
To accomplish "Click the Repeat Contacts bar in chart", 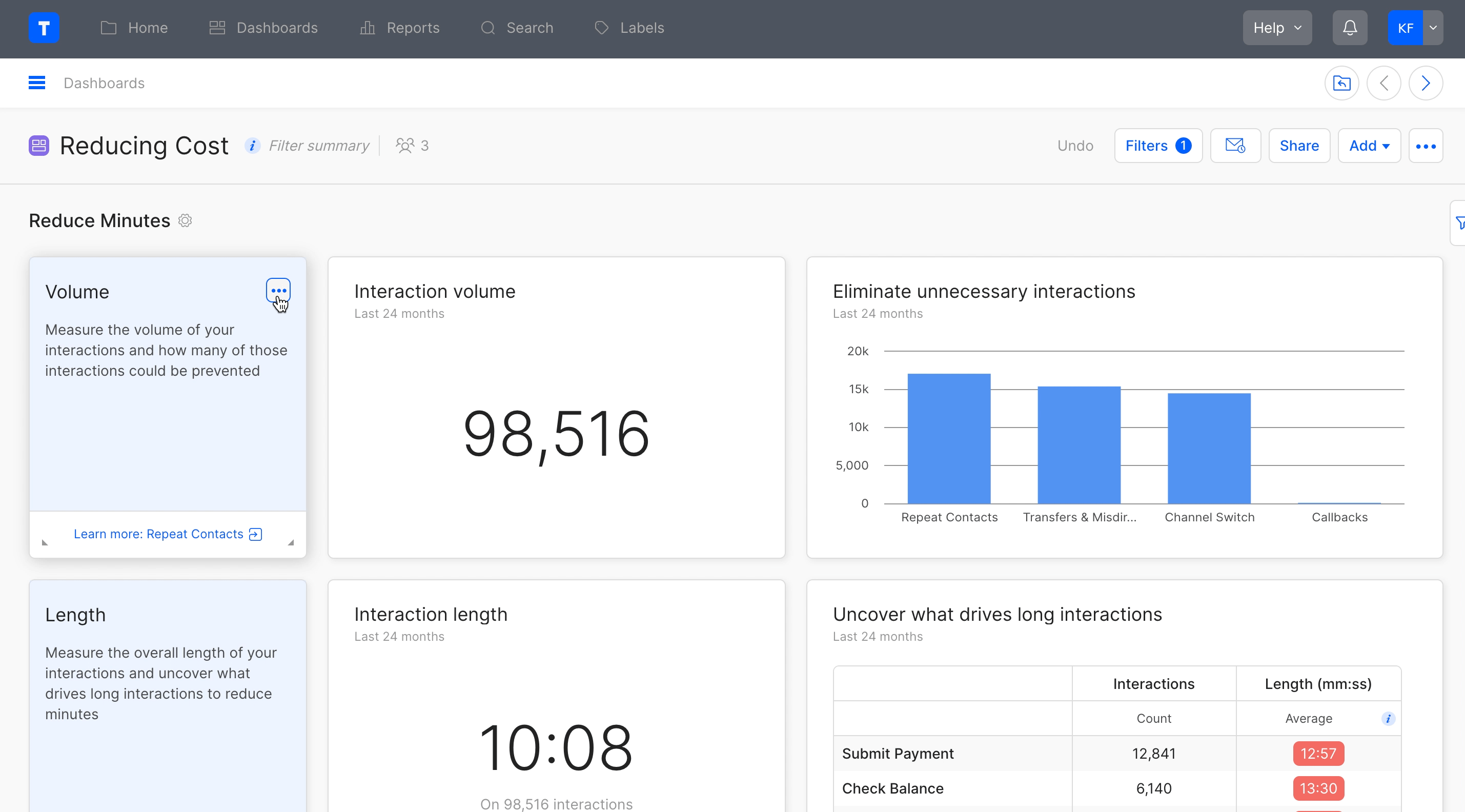I will coord(949,438).
